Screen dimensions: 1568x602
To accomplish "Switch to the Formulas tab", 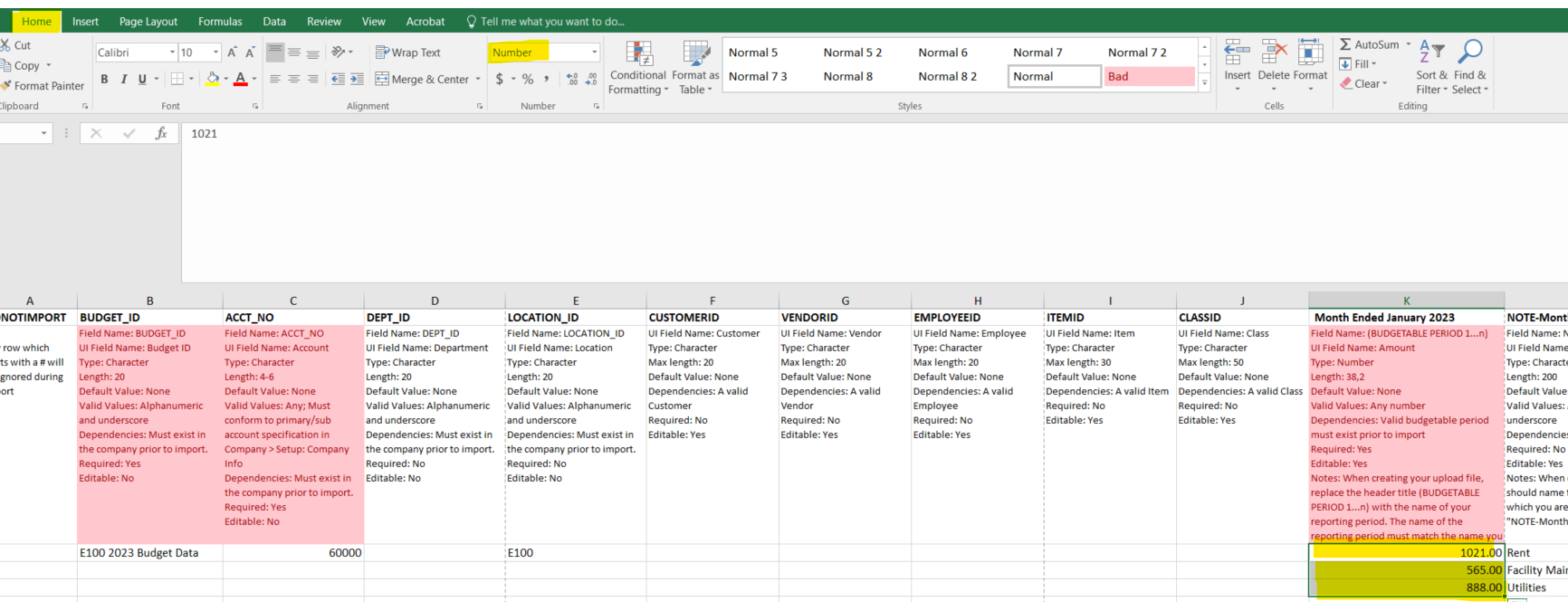I will (220, 22).
